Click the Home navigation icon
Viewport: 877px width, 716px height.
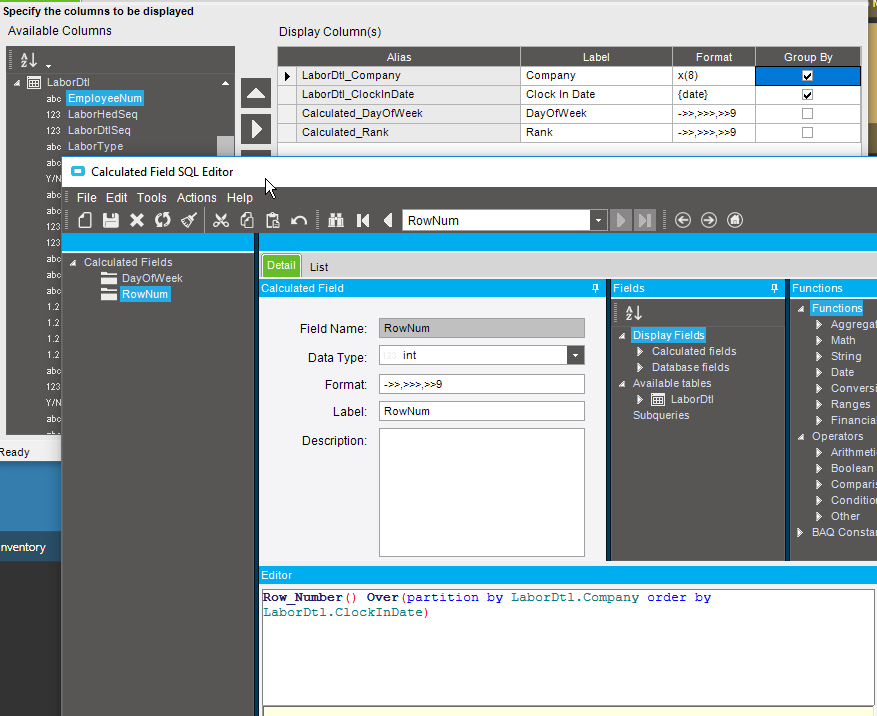click(x=735, y=220)
